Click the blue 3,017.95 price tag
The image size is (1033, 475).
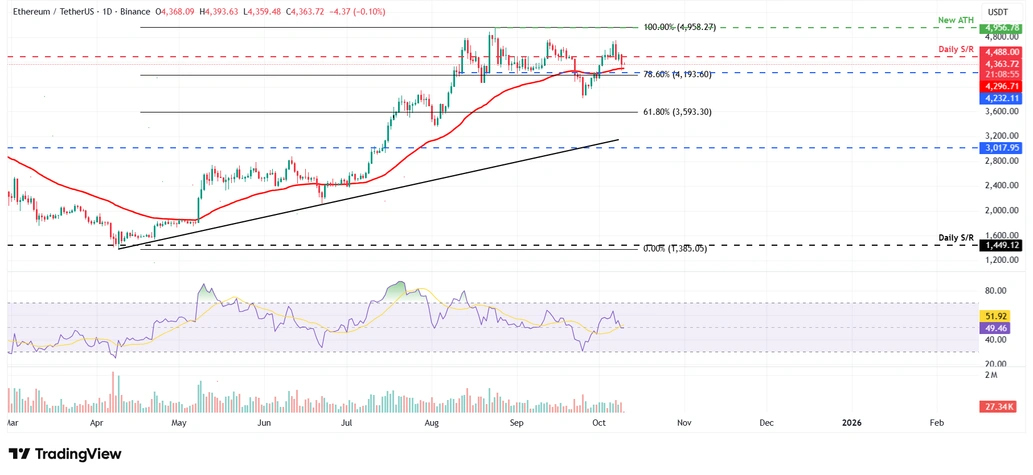coord(1002,148)
